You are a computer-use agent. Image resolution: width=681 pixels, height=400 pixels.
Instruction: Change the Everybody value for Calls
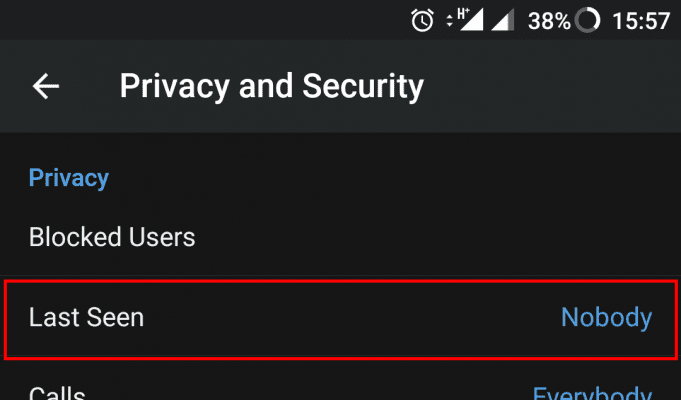592,392
